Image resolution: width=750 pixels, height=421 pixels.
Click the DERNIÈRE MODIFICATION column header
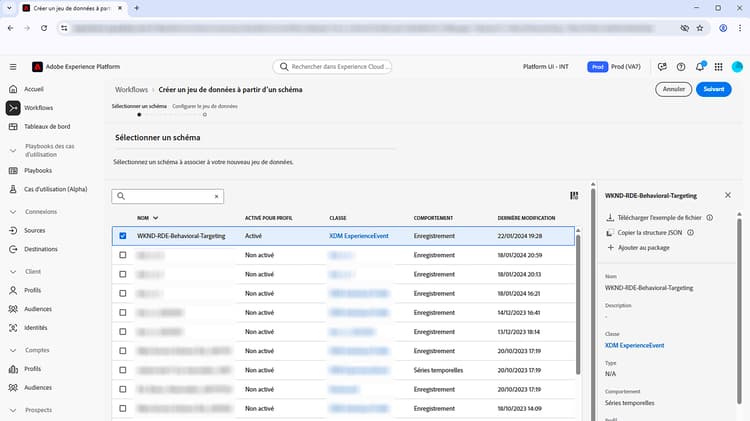(526, 218)
